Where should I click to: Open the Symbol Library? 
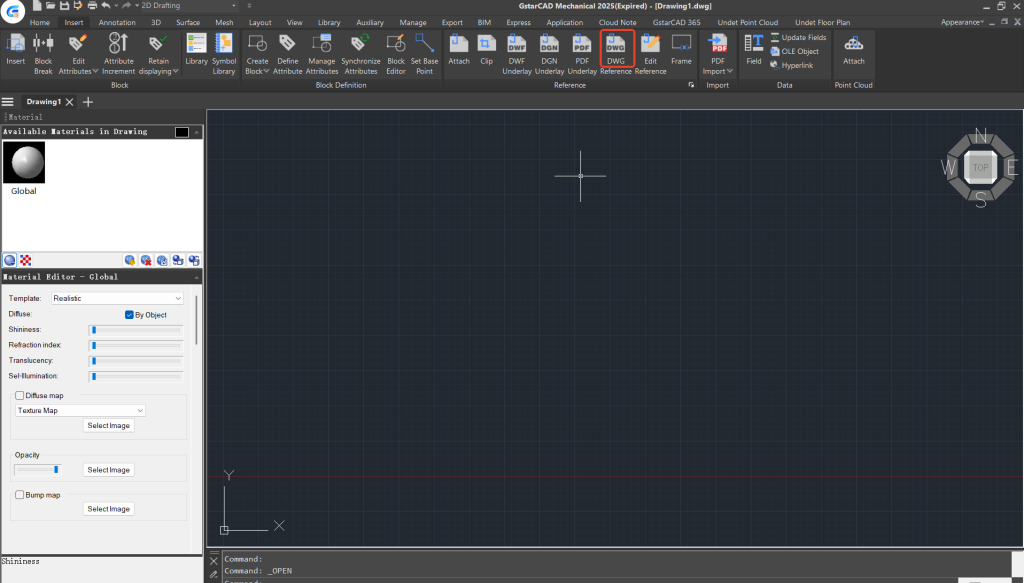pyautogui.click(x=224, y=54)
